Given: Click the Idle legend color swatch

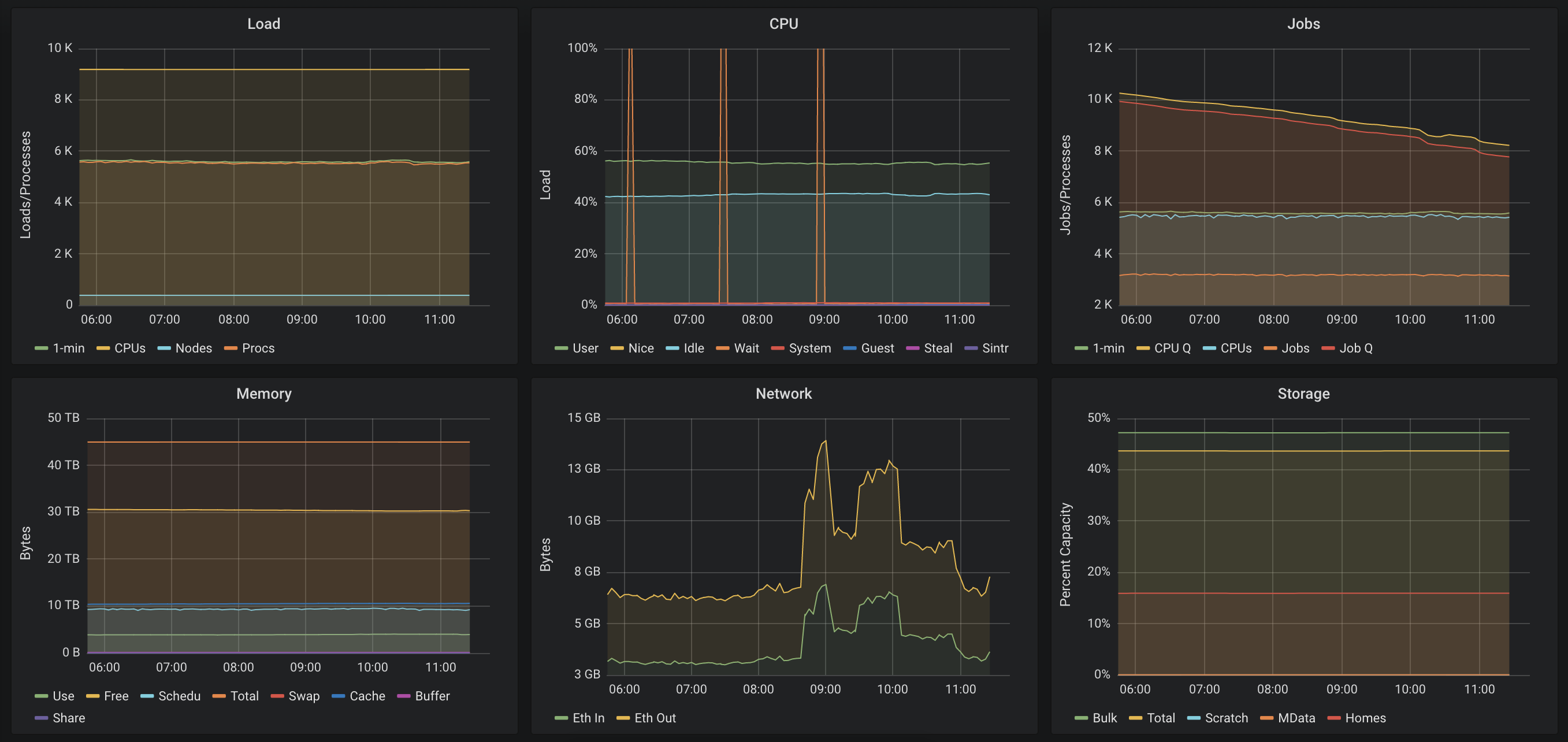Looking at the screenshot, I should [672, 348].
